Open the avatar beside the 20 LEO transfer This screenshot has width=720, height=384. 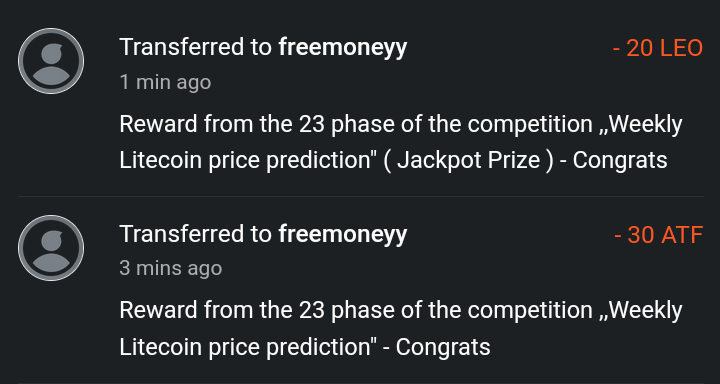point(51,61)
